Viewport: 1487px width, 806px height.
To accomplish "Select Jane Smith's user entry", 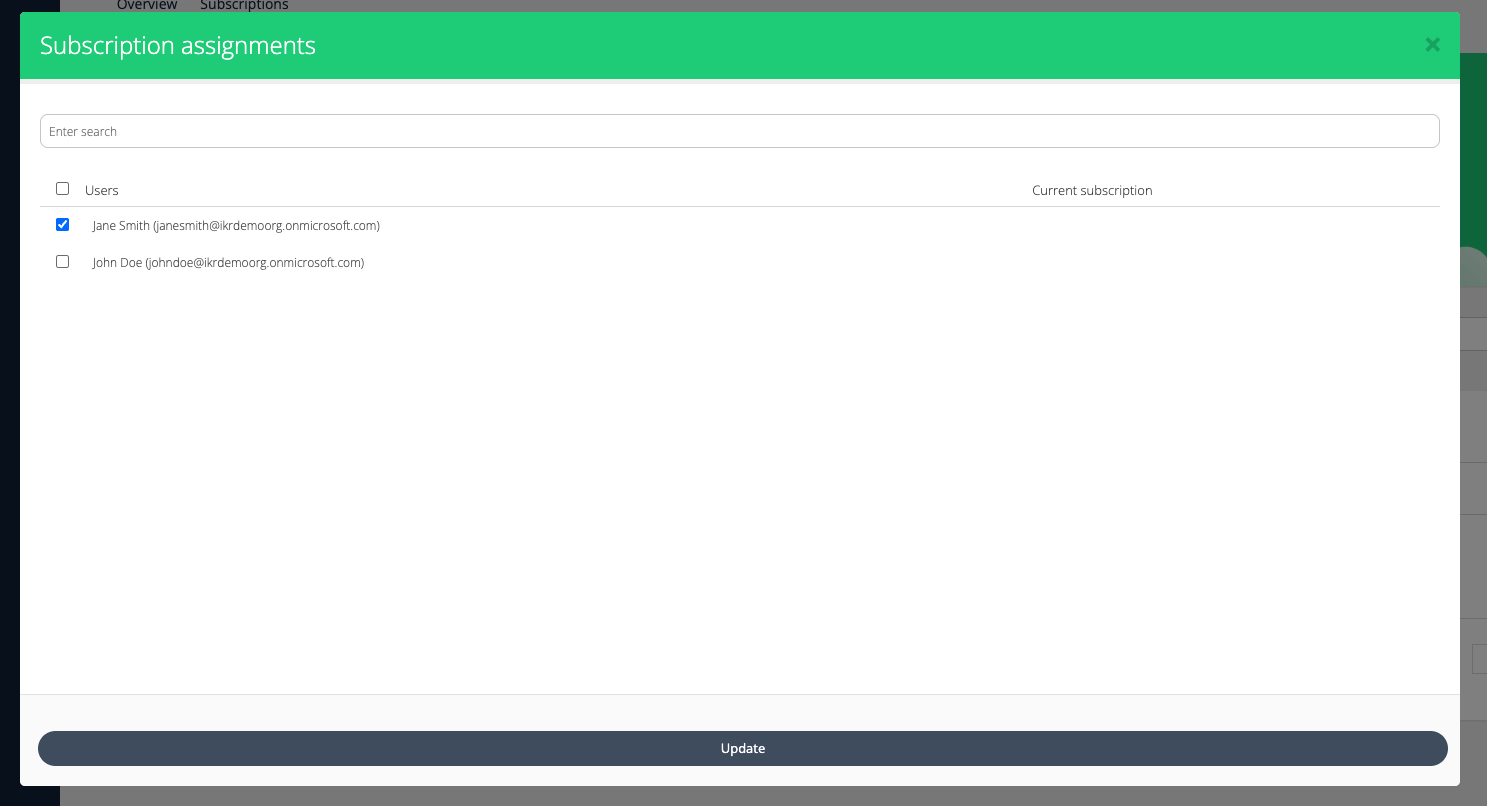I will pyautogui.click(x=236, y=225).
